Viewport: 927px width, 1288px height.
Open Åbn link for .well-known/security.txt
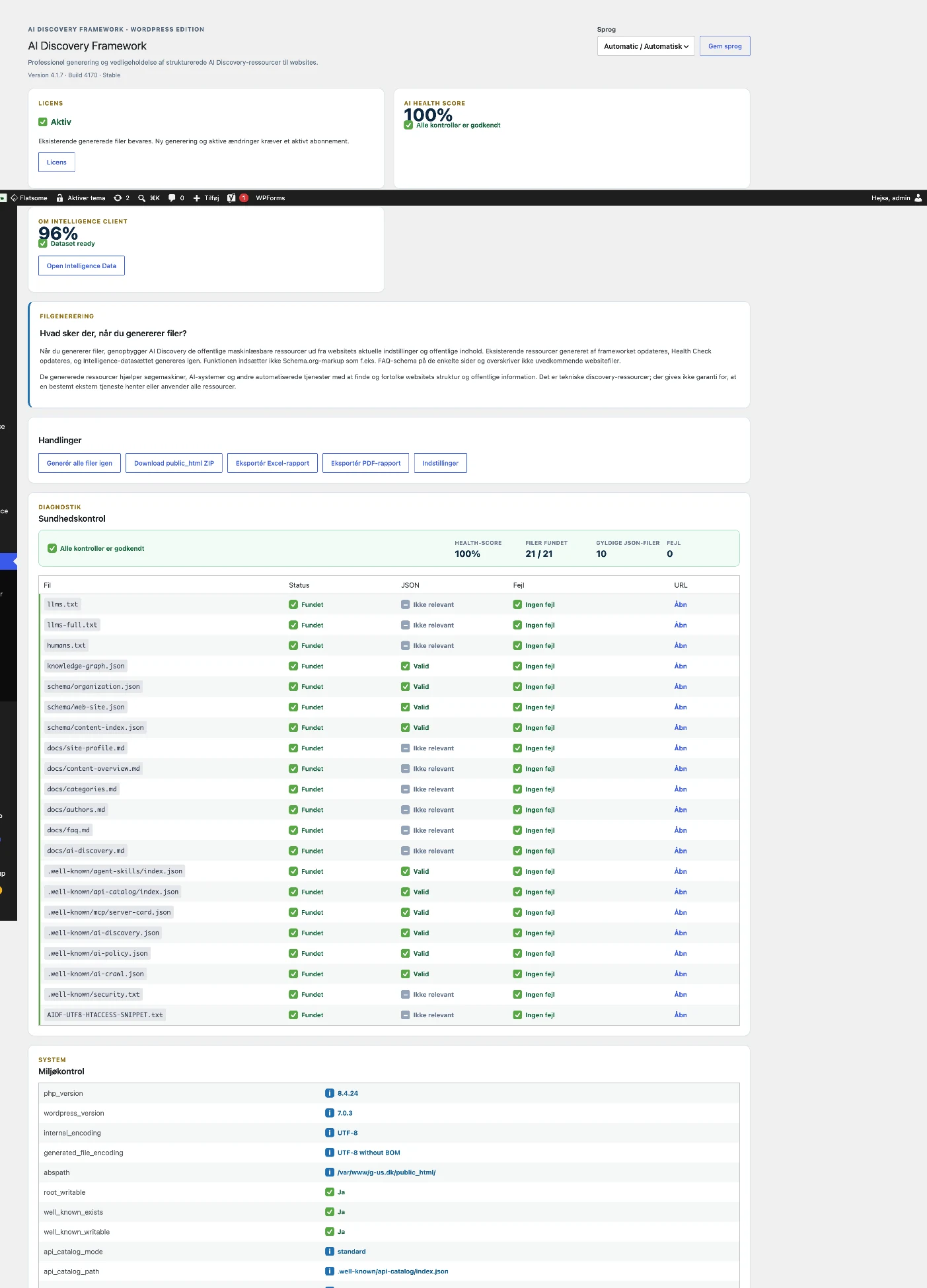point(681,994)
